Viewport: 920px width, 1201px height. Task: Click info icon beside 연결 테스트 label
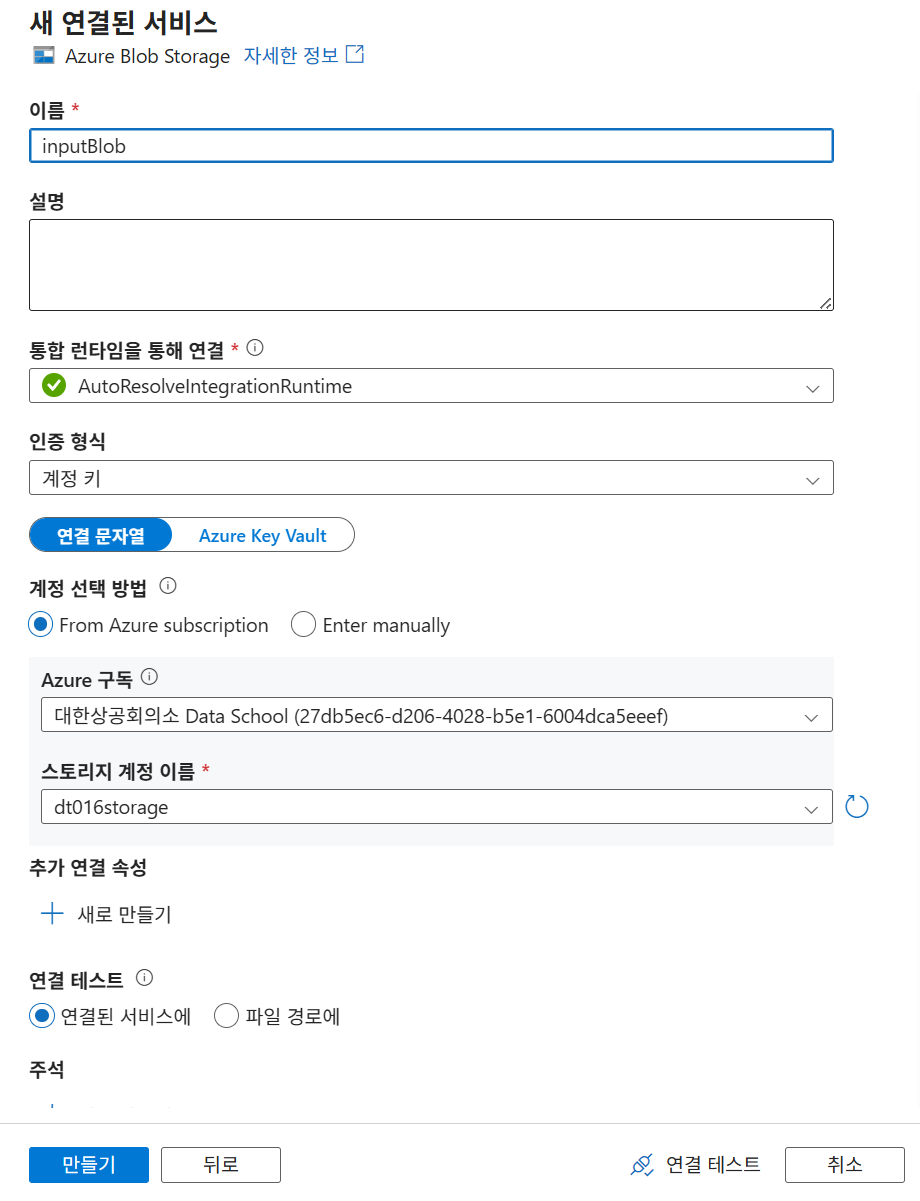144,977
